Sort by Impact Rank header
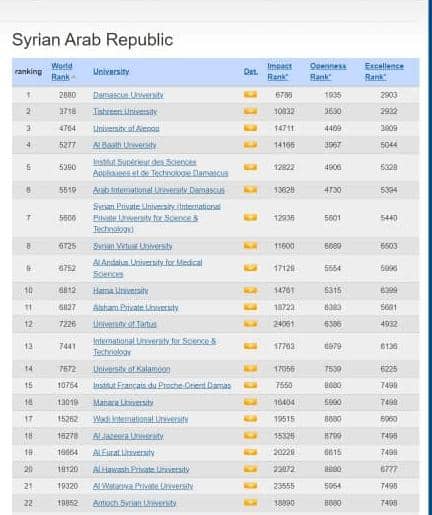The height and width of the screenshot is (515, 432). [279, 71]
